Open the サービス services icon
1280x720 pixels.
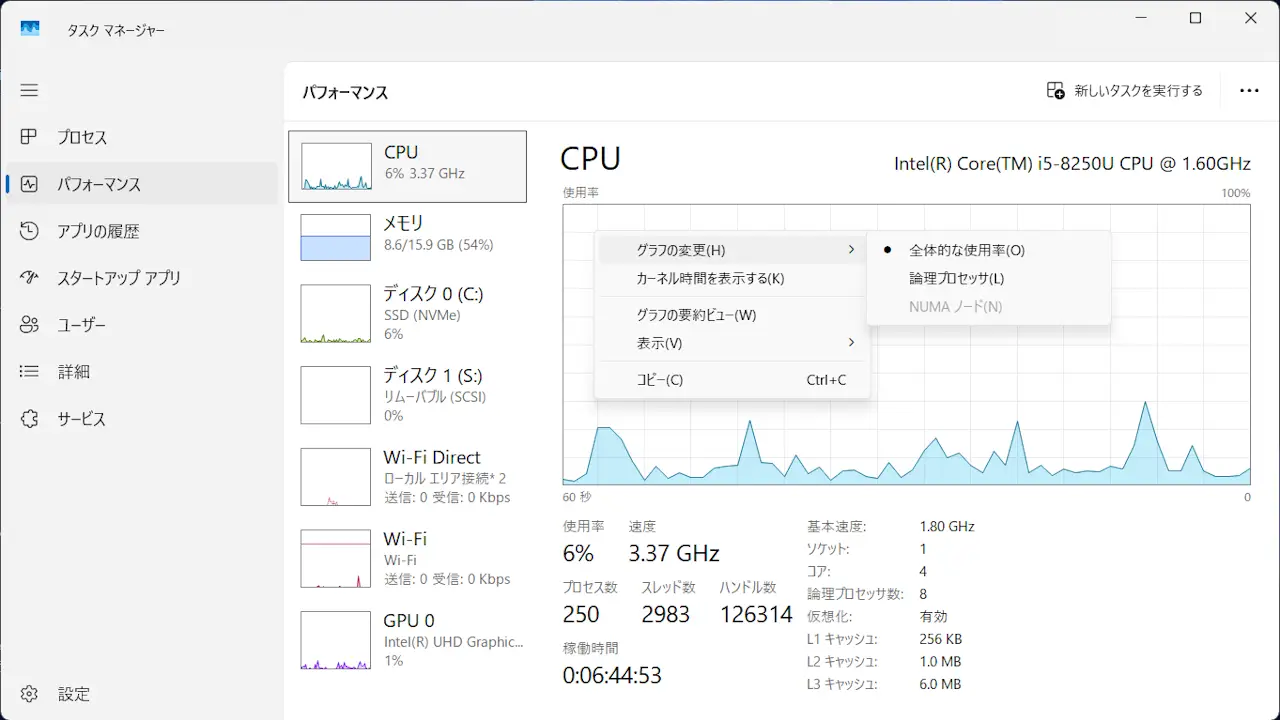[29, 419]
